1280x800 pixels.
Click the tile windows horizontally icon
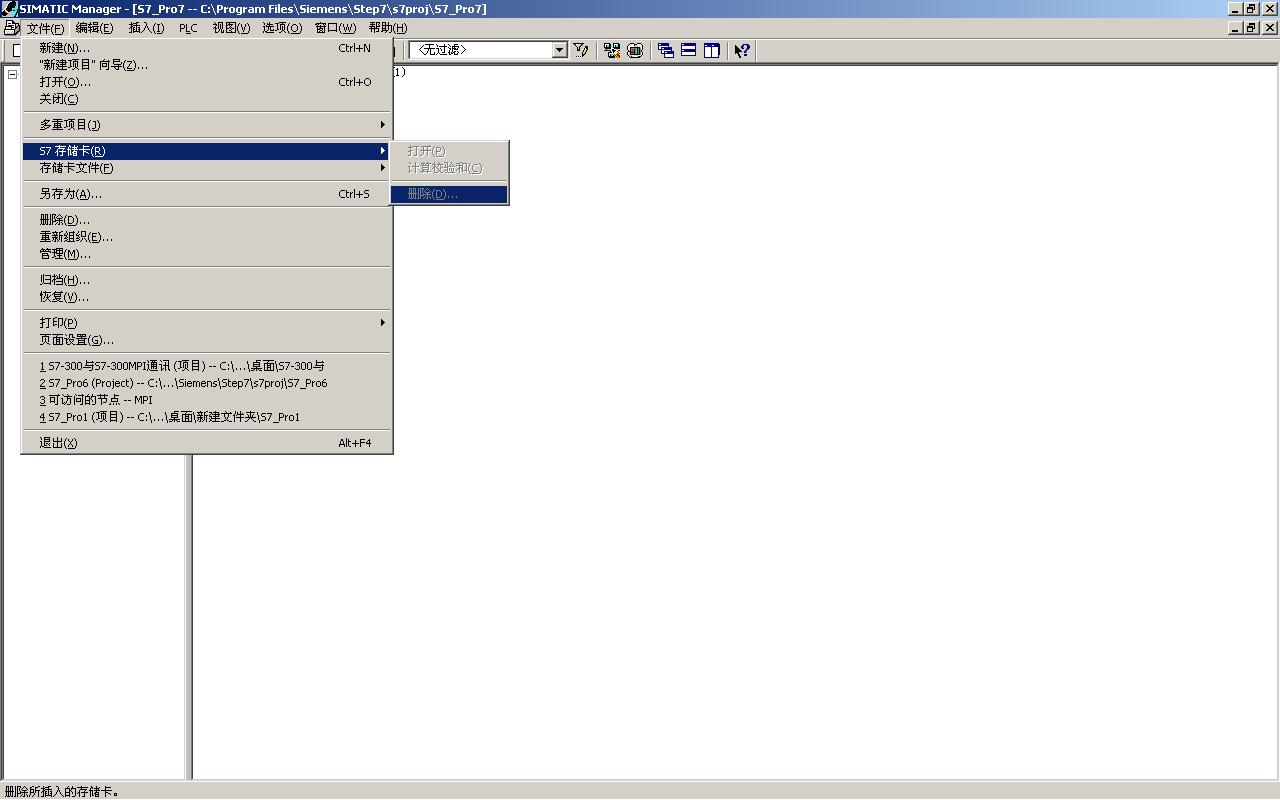[x=689, y=50]
